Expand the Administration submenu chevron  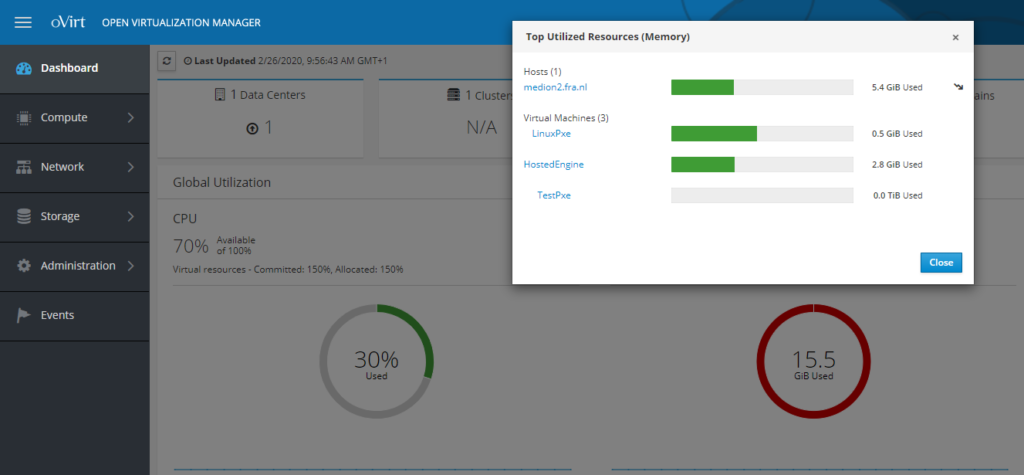(131, 266)
